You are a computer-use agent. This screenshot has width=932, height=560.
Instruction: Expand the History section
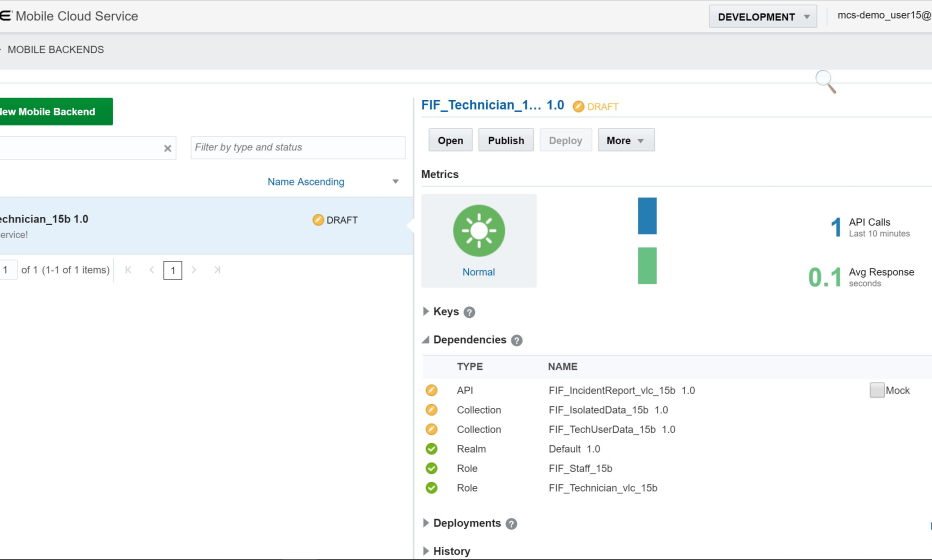427,551
